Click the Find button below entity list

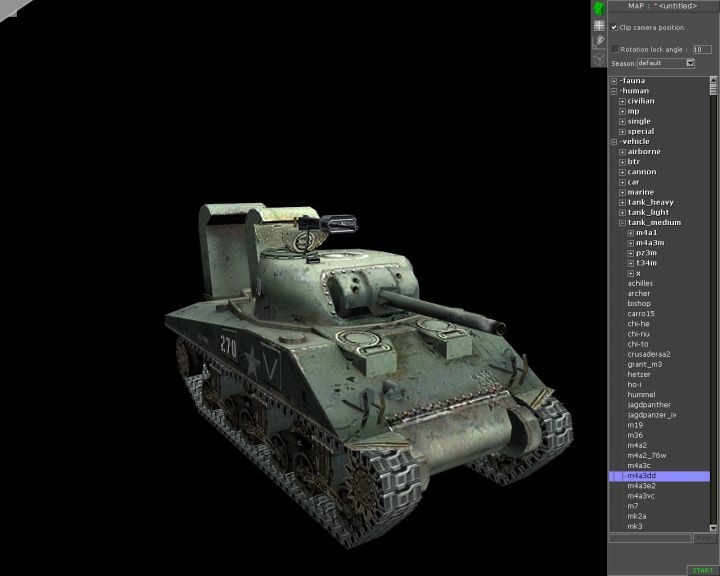pos(703,538)
